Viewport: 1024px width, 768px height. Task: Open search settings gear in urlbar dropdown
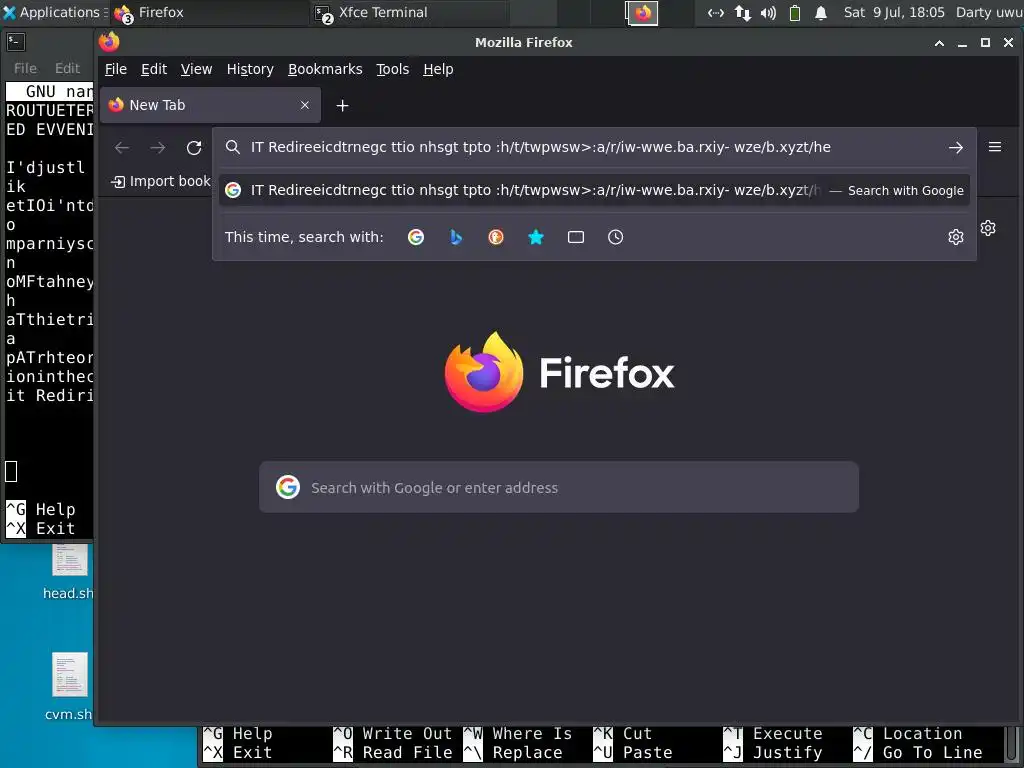coord(955,237)
